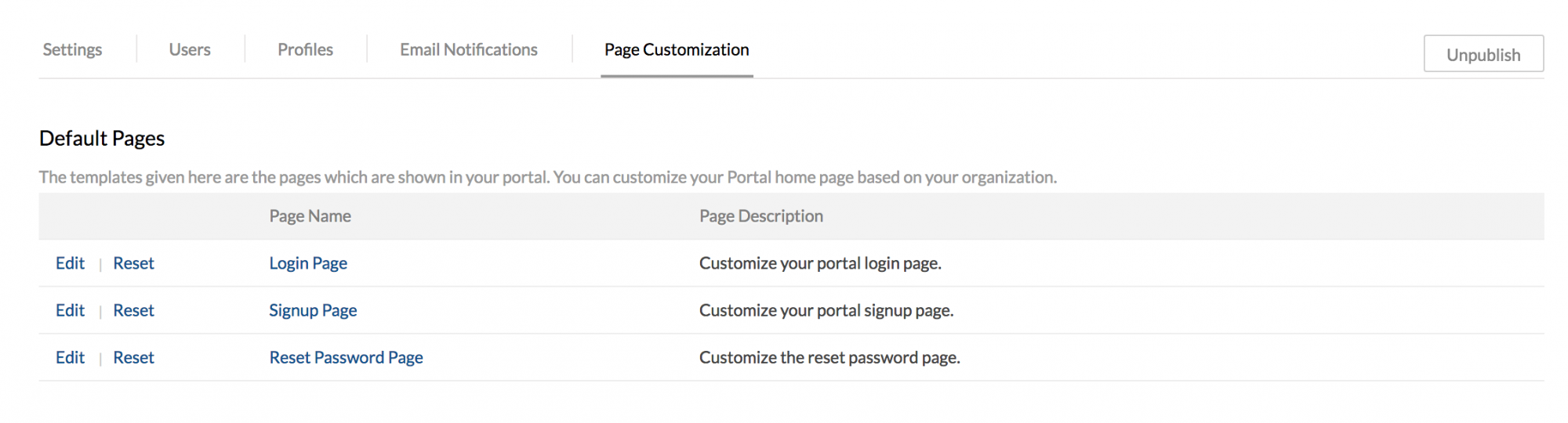Switch to the Users tab
Screen dimensions: 1568x423
190,49
